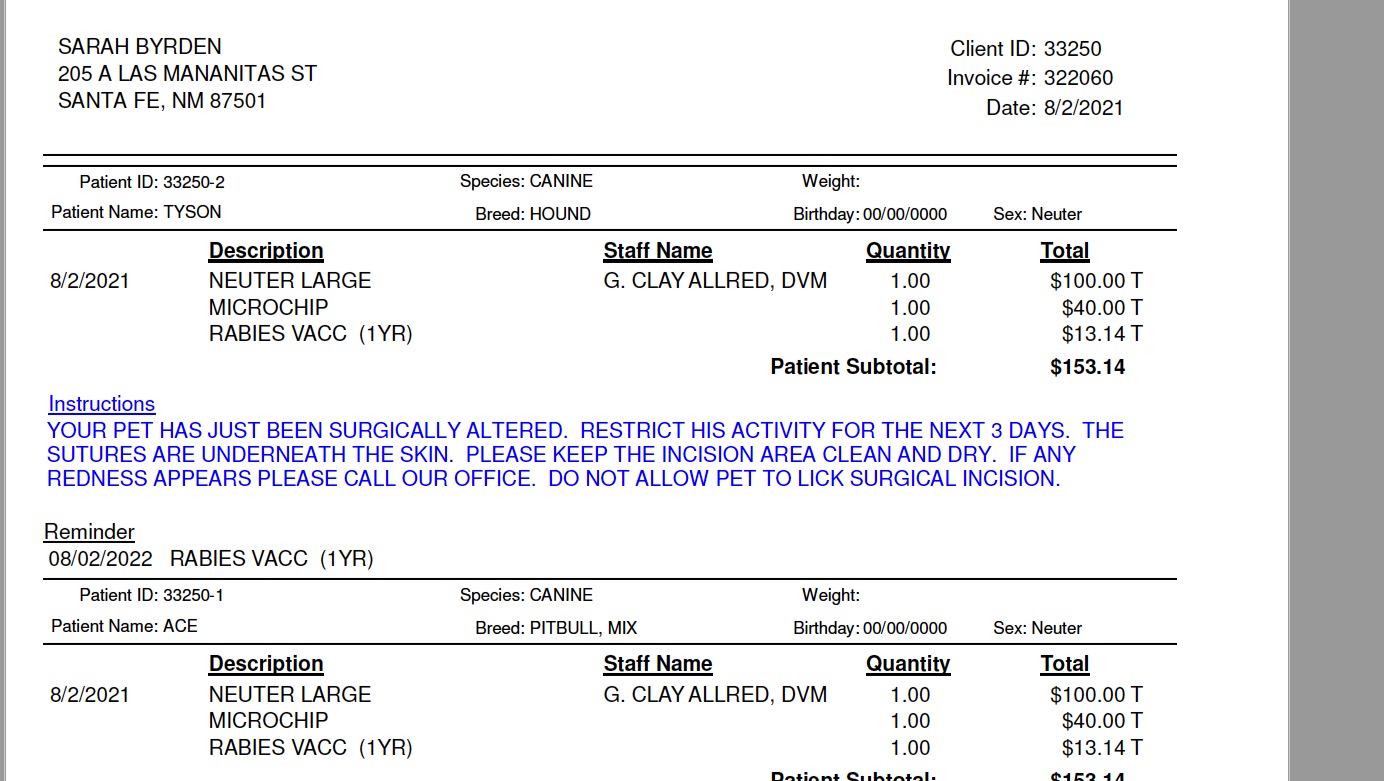Click the Breed: HOUND text
The height and width of the screenshot is (781, 1384).
tap(533, 214)
